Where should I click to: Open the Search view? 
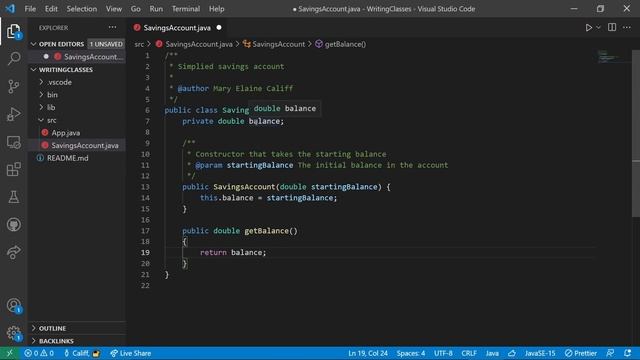point(13,58)
